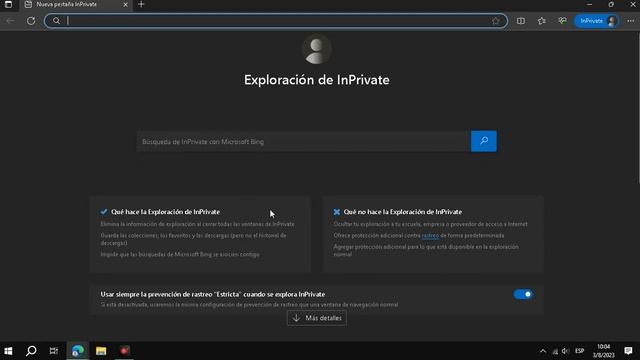The image size is (640, 360).
Task: Restore down the browser window
Action: 611,4
